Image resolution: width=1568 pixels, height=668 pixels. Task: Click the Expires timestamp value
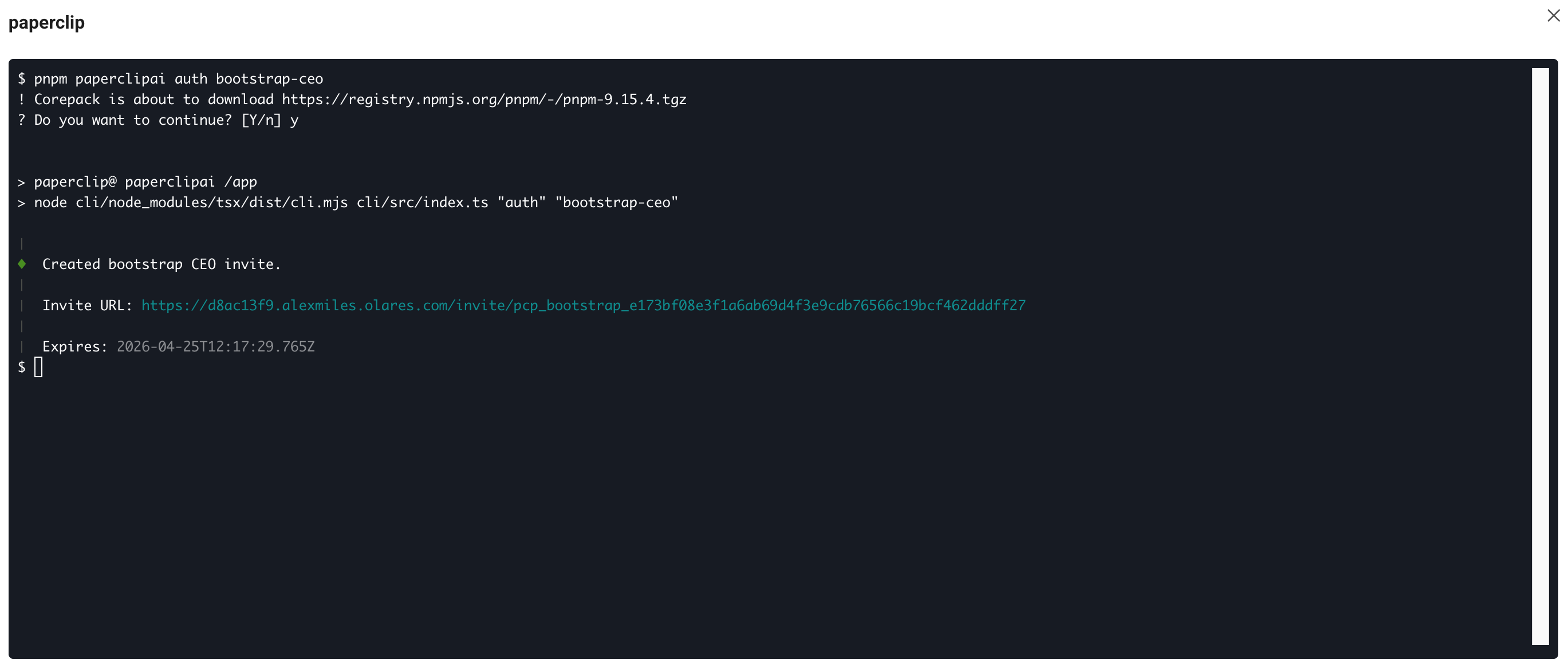pos(215,346)
